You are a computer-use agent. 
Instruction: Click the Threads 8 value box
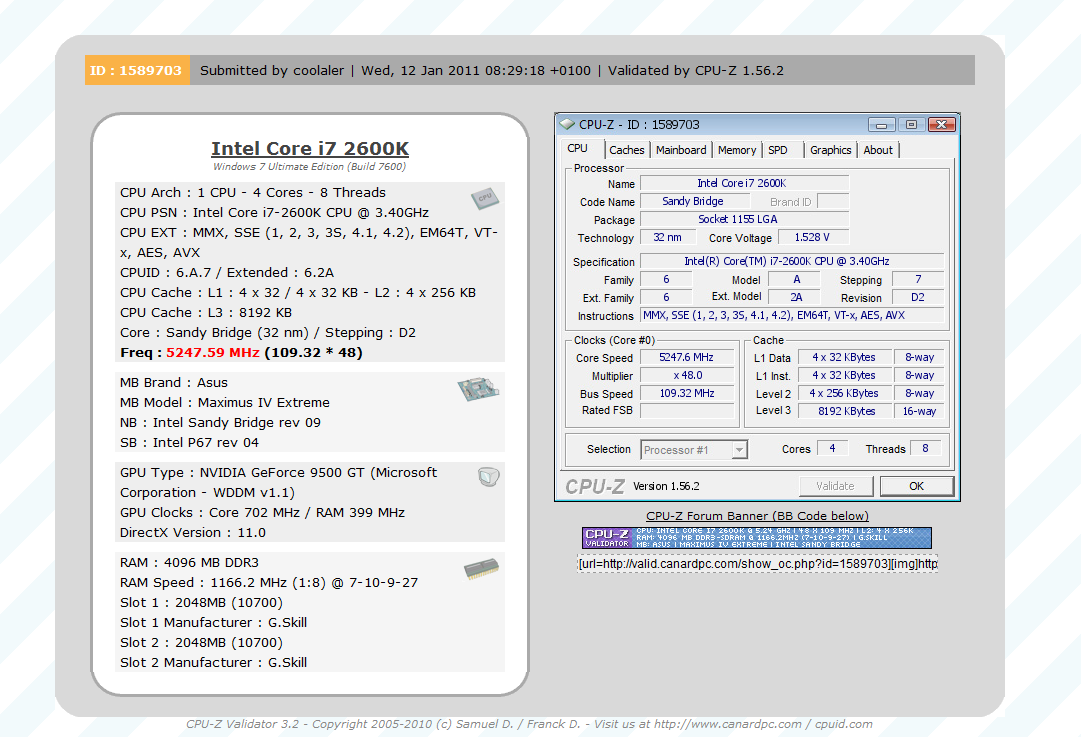(925, 449)
